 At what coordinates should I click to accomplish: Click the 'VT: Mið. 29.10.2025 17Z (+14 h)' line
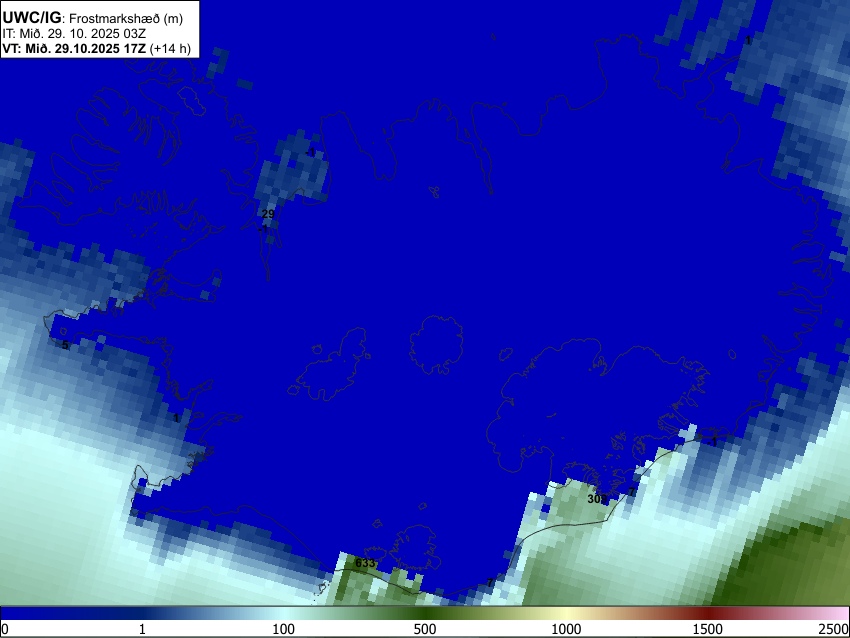point(96,48)
